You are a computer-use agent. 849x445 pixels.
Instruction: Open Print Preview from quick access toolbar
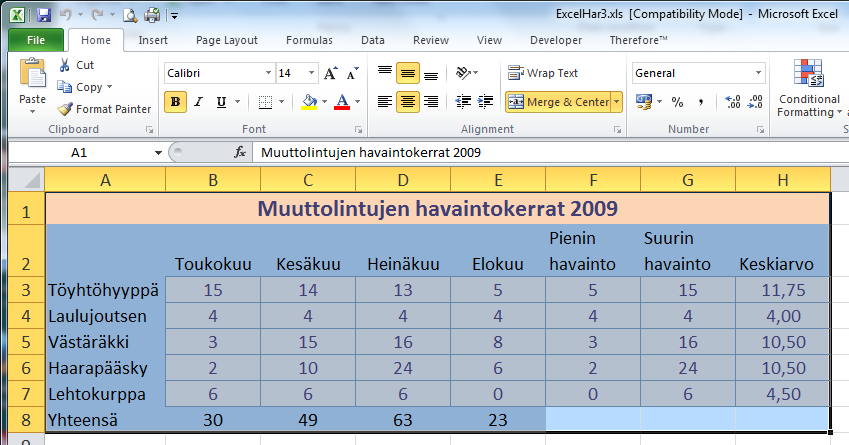130,15
